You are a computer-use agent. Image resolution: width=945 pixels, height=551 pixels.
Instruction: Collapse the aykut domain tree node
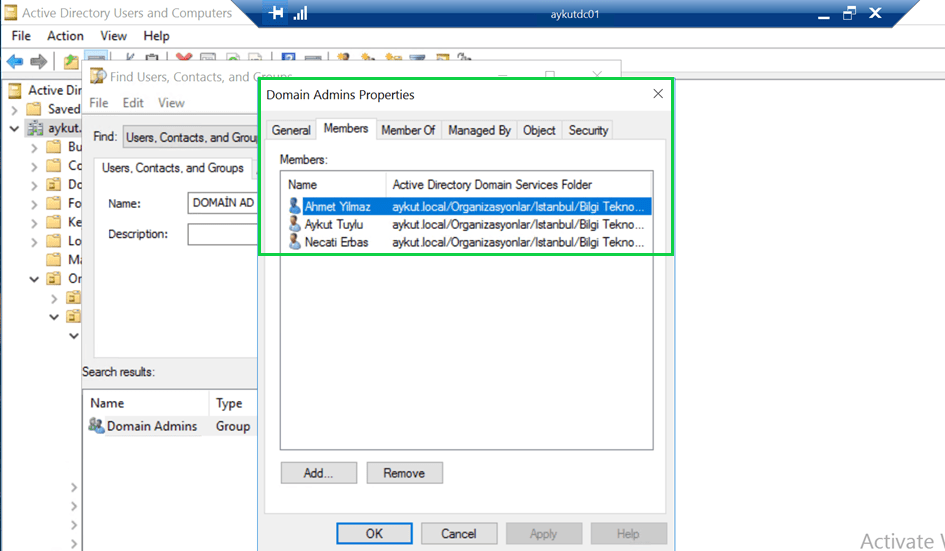point(15,129)
